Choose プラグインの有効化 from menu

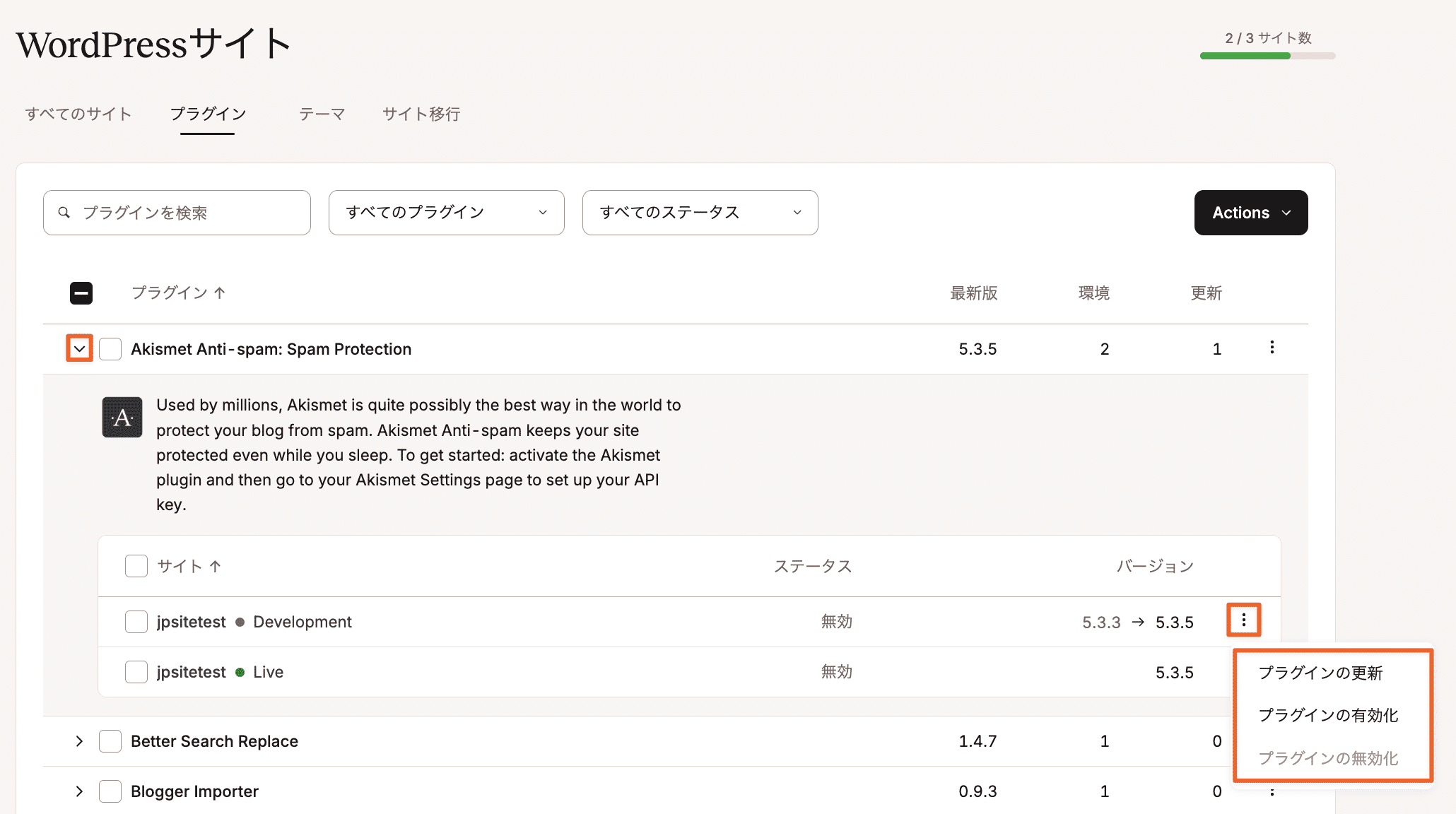[x=1328, y=715]
